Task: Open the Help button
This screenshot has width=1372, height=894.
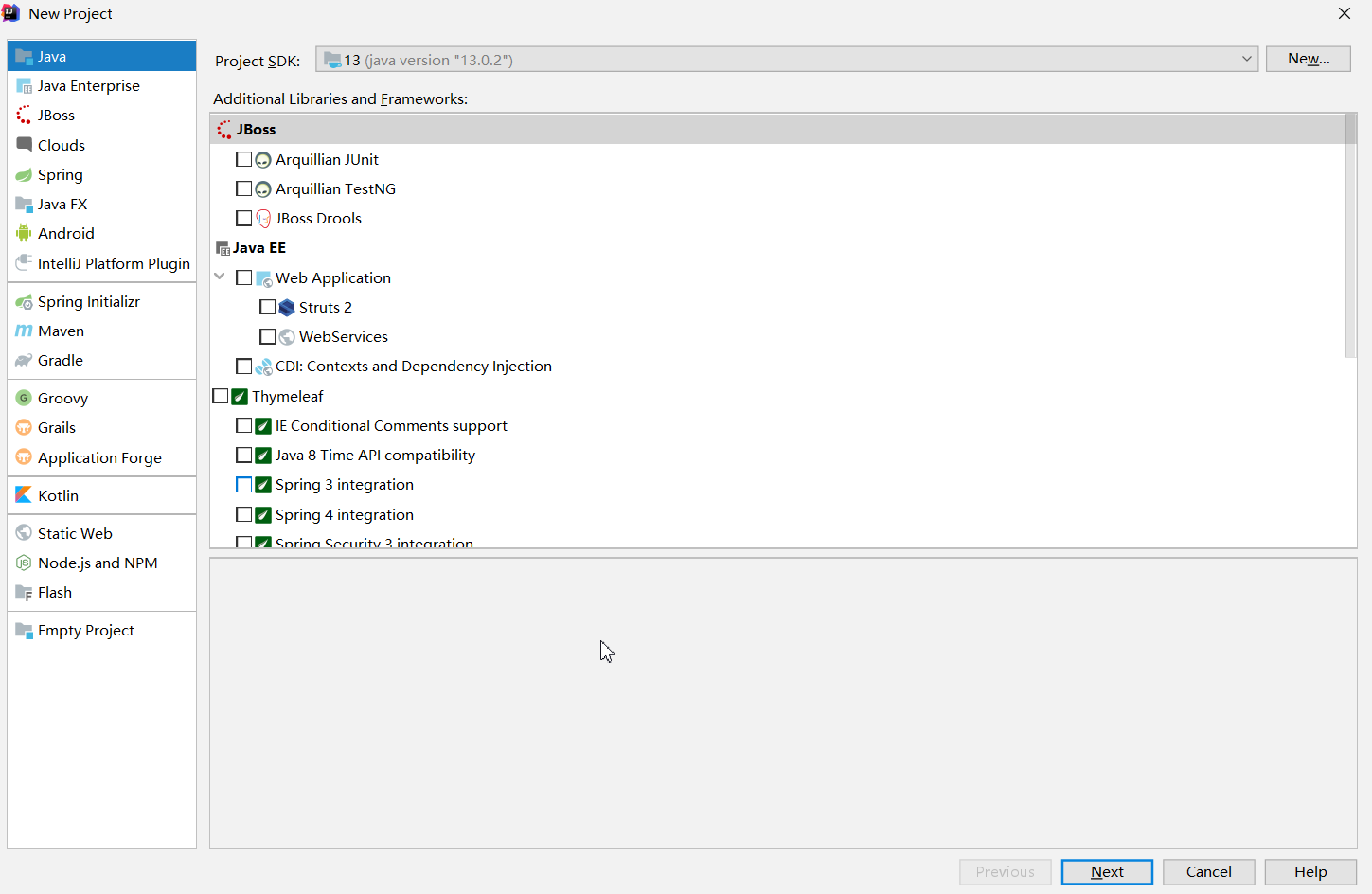Action: pyautogui.click(x=1310, y=872)
